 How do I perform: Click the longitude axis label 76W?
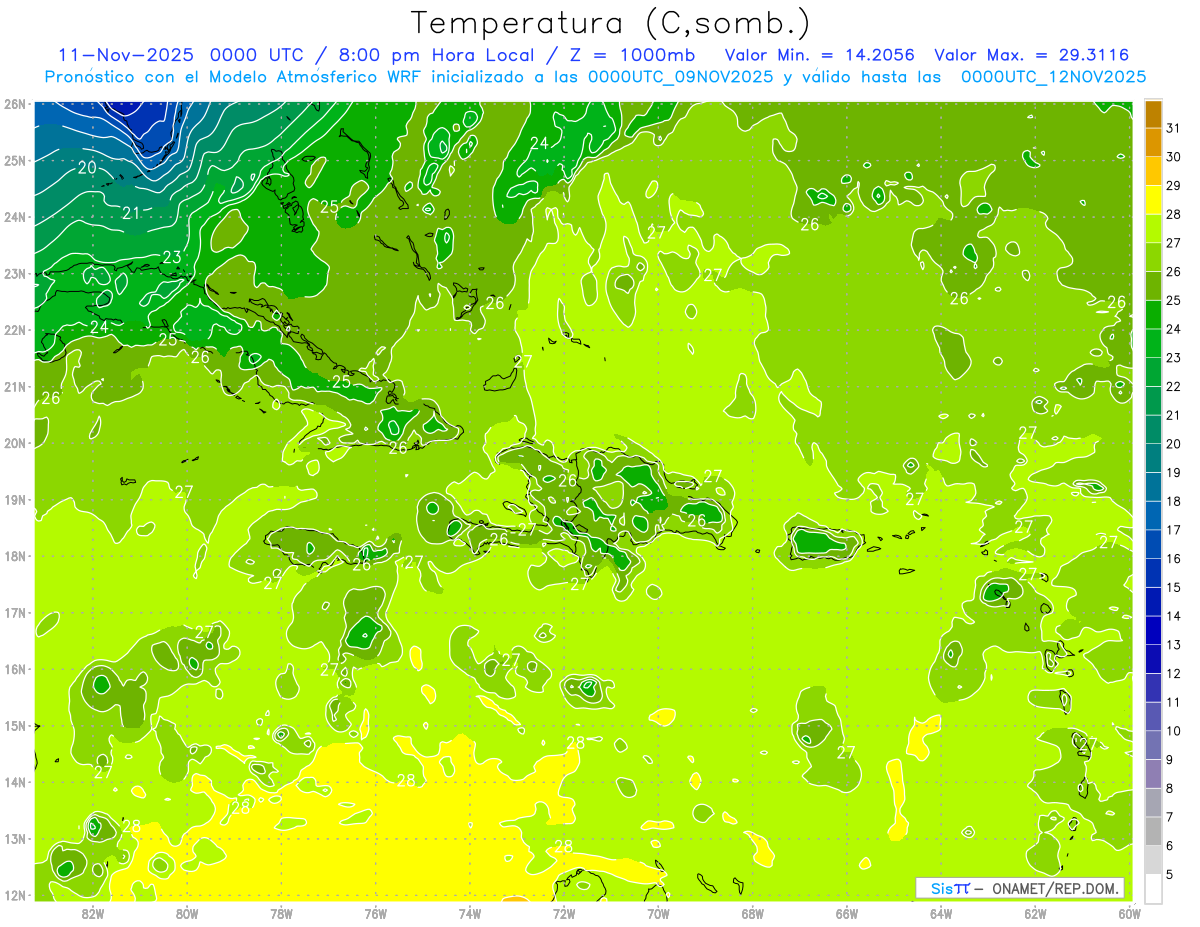375,913
